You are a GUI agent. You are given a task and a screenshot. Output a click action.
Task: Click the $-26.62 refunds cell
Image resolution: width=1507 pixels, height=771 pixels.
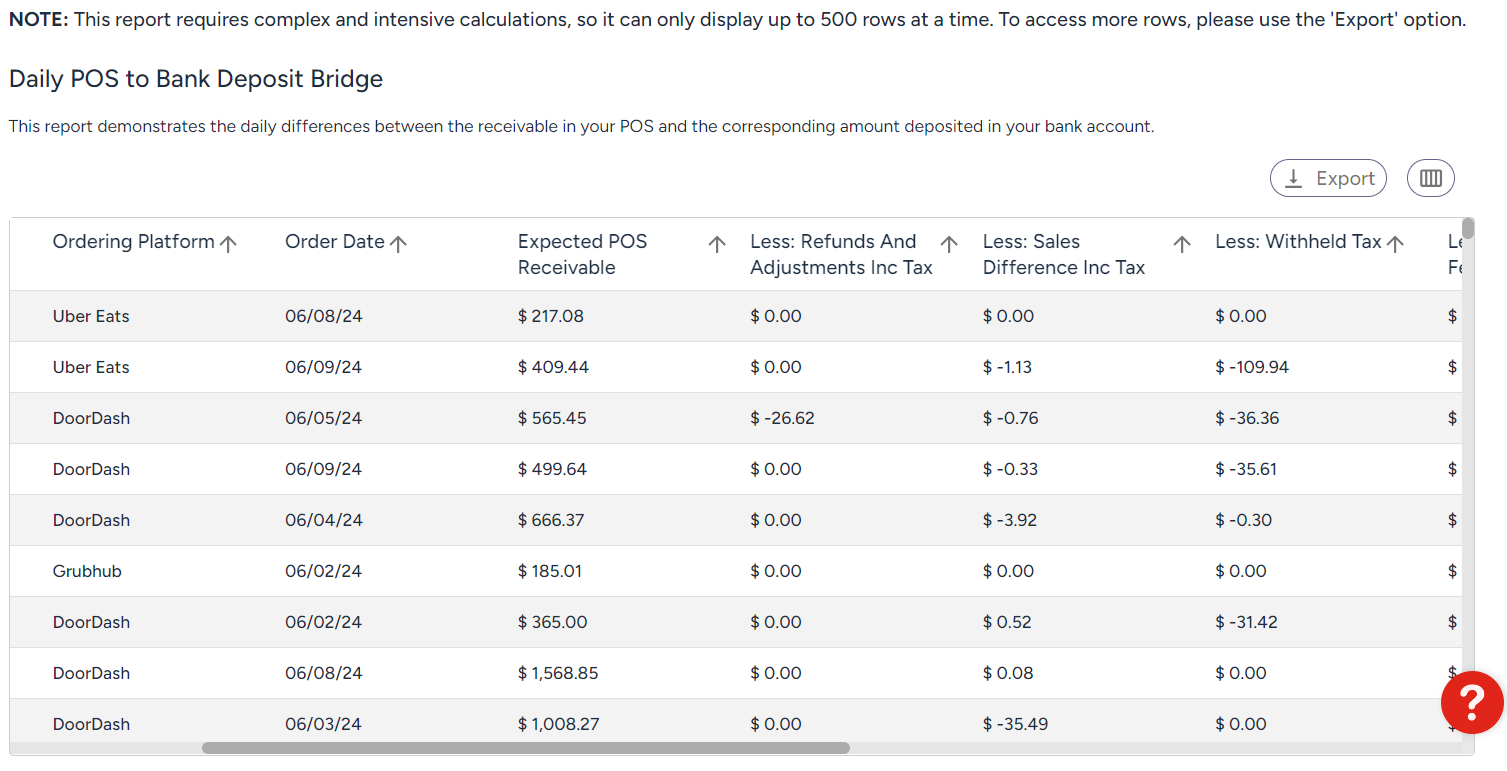pyautogui.click(x=782, y=418)
